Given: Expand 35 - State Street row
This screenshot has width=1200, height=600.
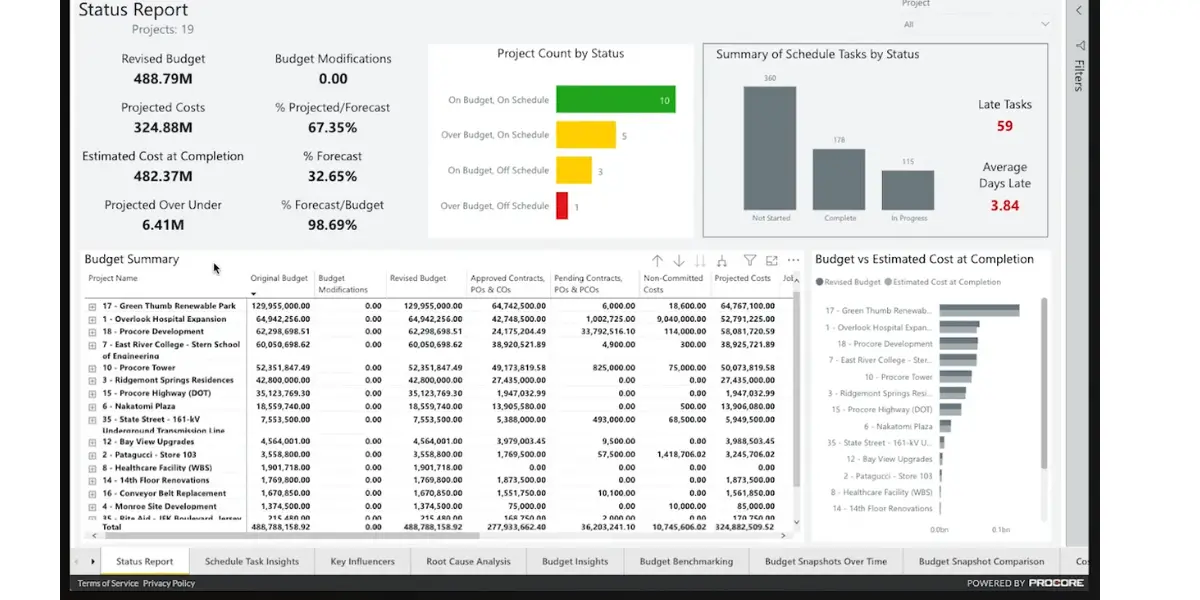Looking at the screenshot, I should pos(92,419).
